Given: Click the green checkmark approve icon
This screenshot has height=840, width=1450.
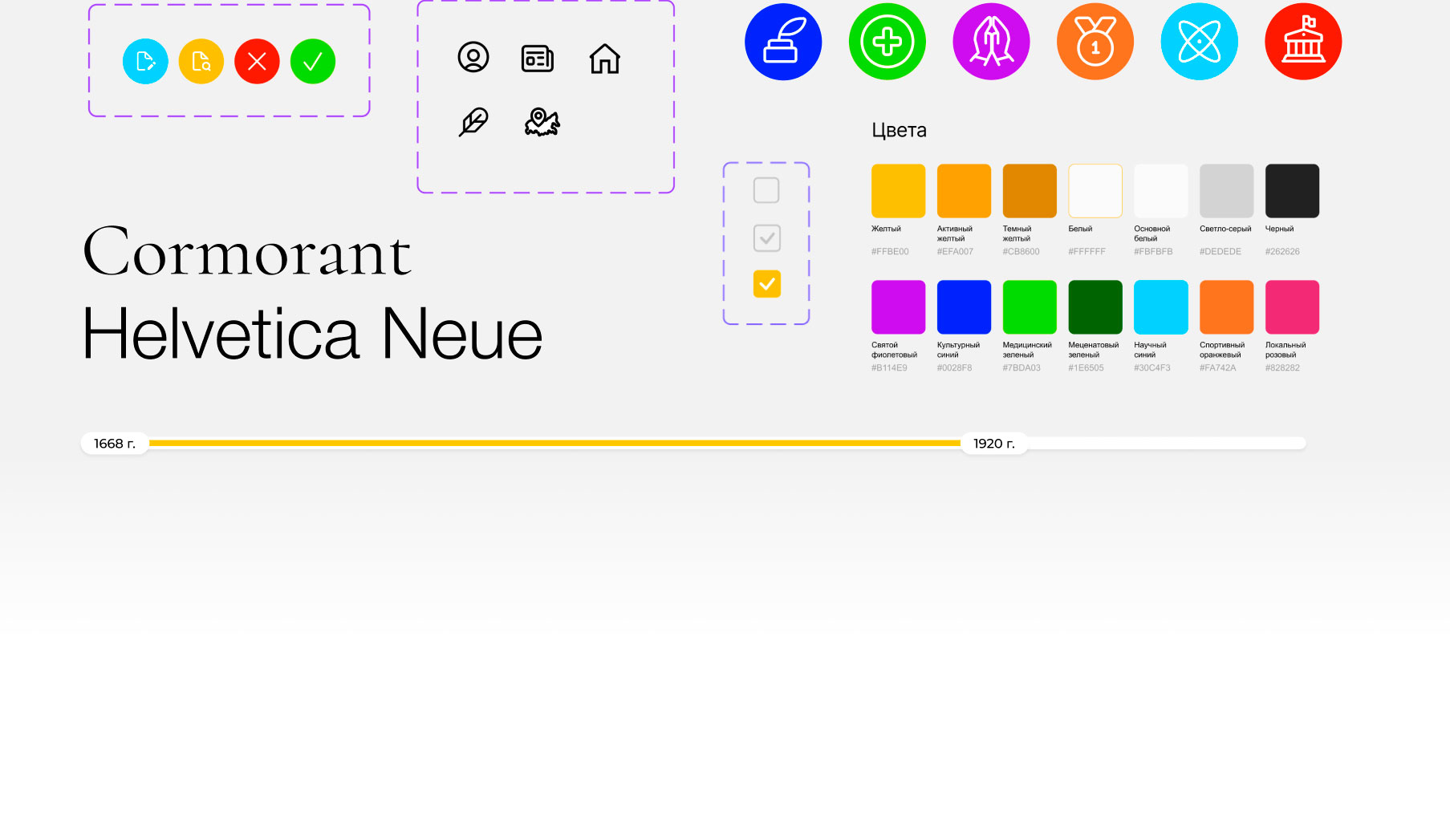Looking at the screenshot, I should pyautogui.click(x=313, y=61).
